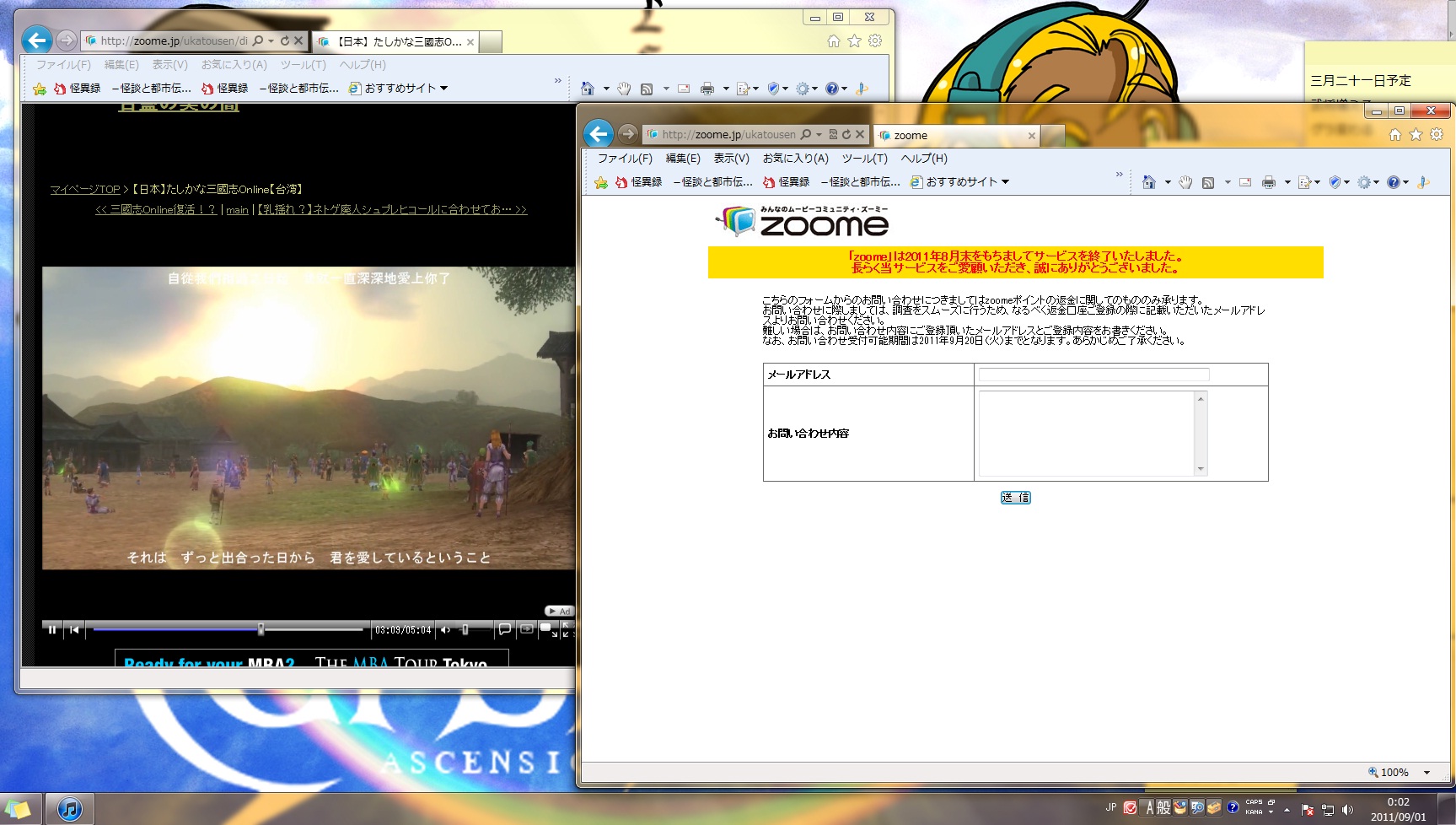Image resolution: width=1456 pixels, height=825 pixels.
Task: Toggle KANA mode in the language bar
Action: coord(1255,812)
